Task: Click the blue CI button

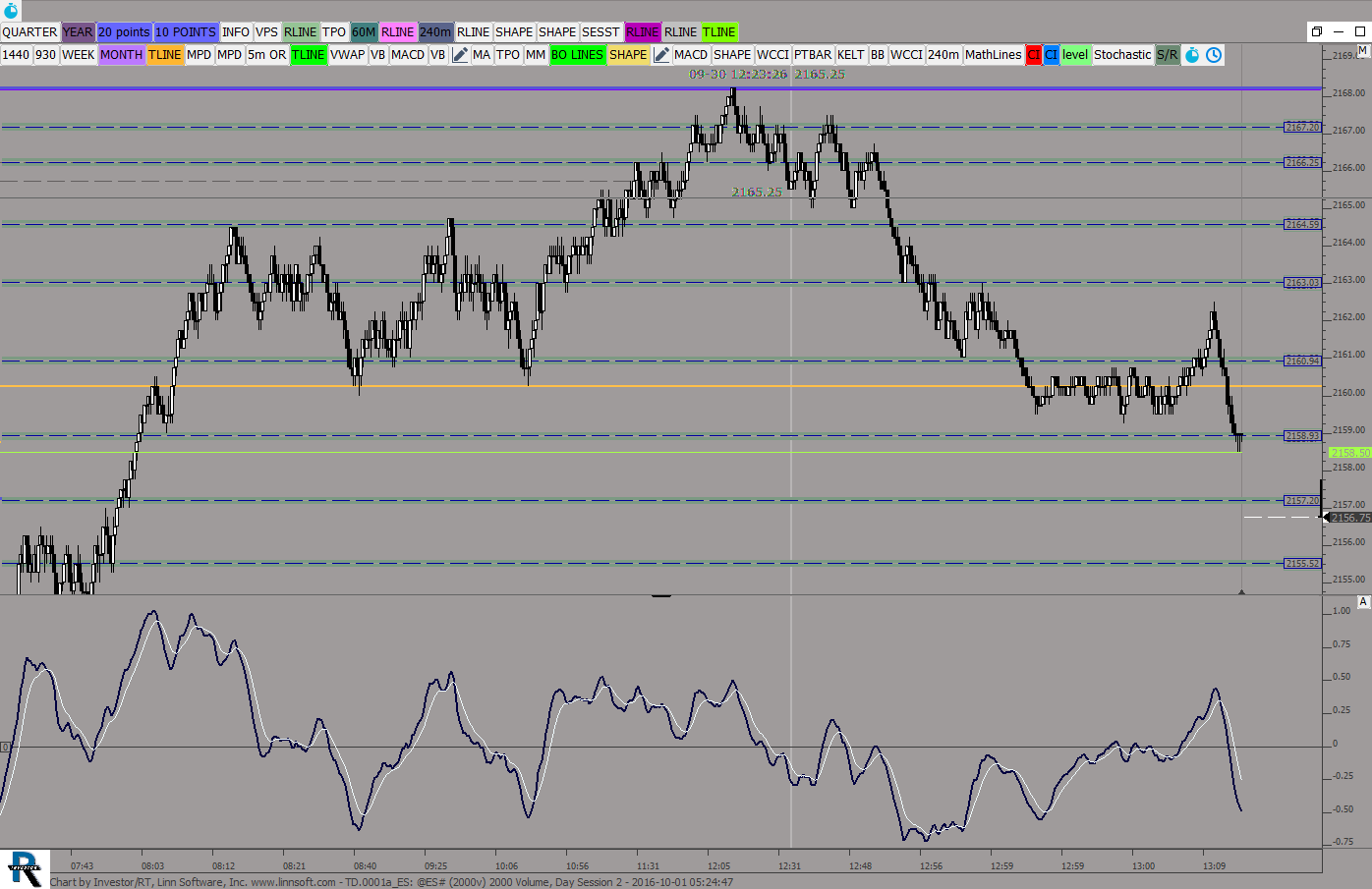Action: [x=1051, y=55]
